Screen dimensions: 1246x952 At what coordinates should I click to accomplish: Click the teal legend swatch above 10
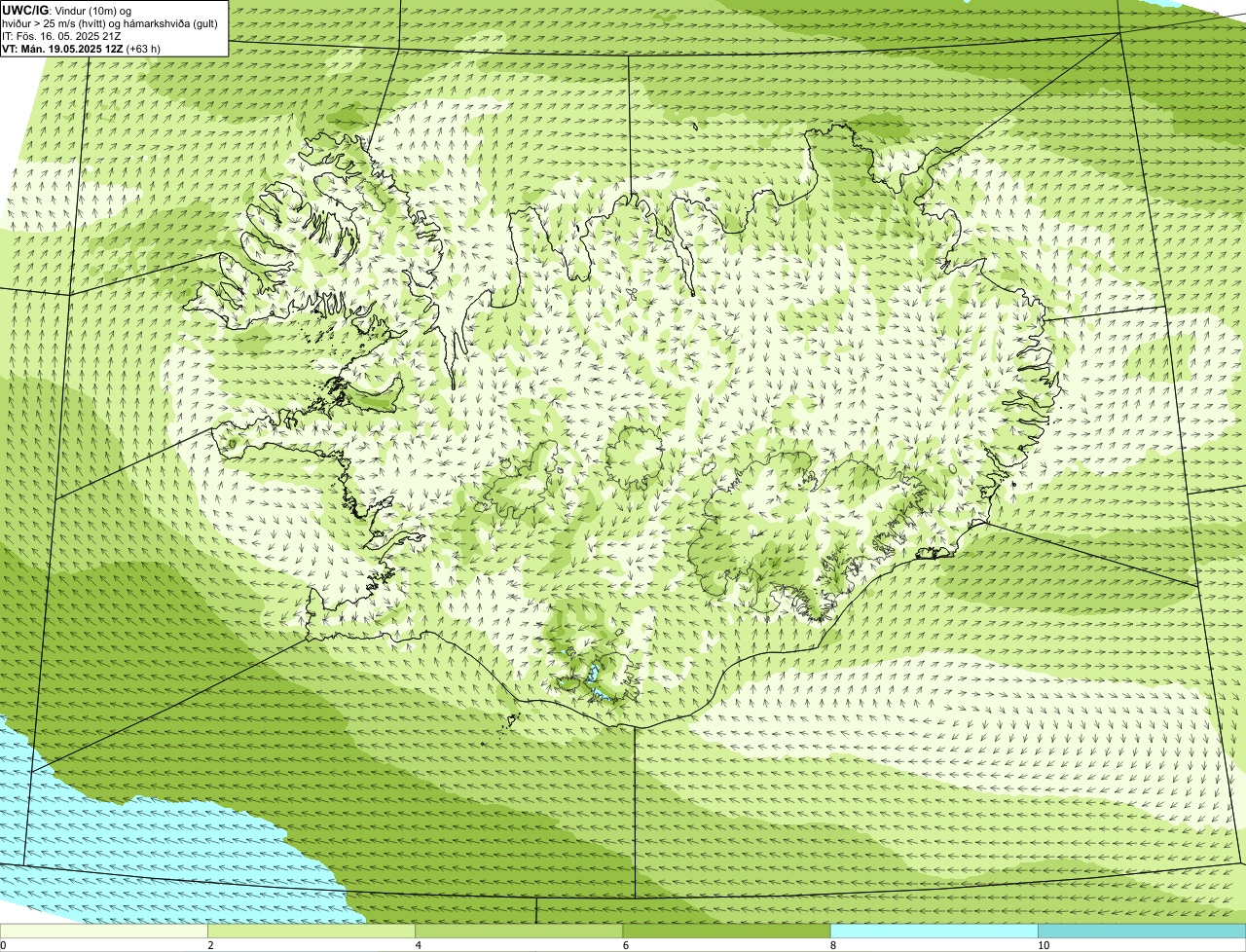coord(1142,931)
